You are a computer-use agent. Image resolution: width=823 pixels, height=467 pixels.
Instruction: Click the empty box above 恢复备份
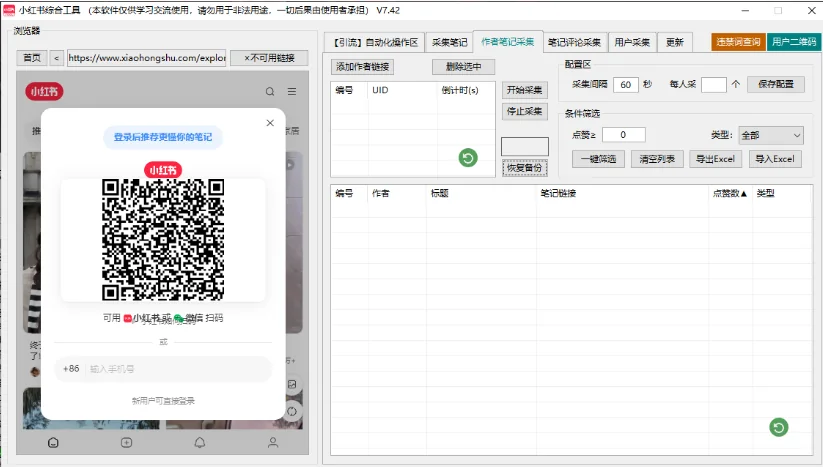(525, 146)
